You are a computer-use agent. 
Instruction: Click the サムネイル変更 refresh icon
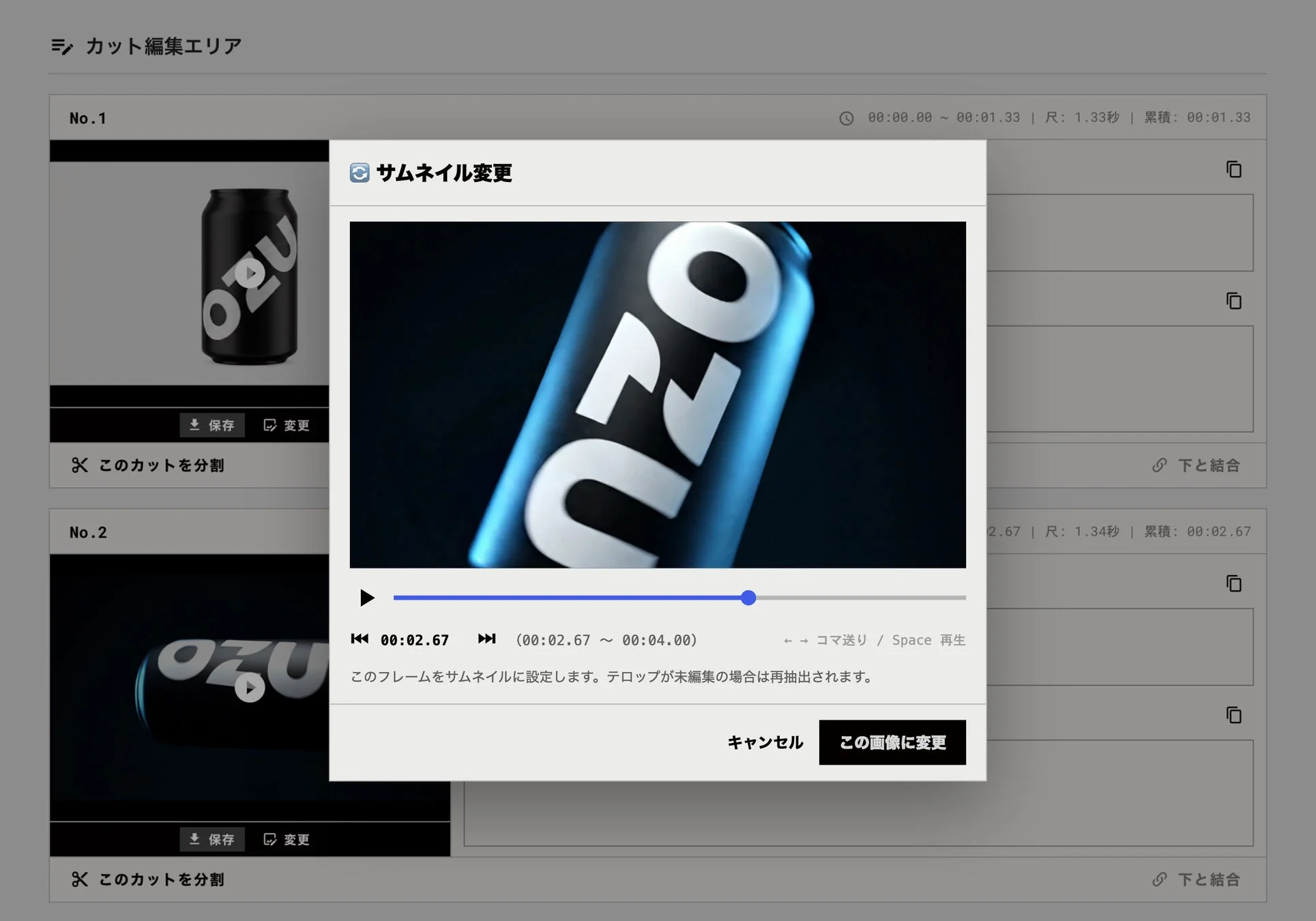pyautogui.click(x=360, y=173)
